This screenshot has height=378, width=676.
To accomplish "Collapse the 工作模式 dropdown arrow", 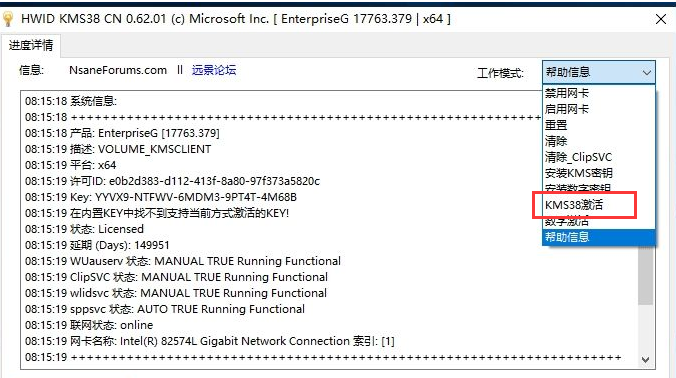I will tap(646, 72).
